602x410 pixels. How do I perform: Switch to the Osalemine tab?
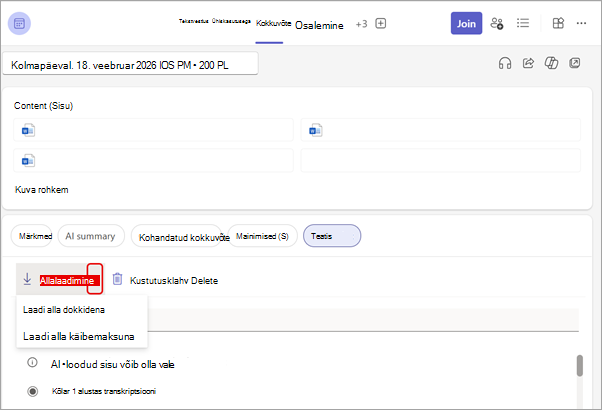tap(319, 25)
